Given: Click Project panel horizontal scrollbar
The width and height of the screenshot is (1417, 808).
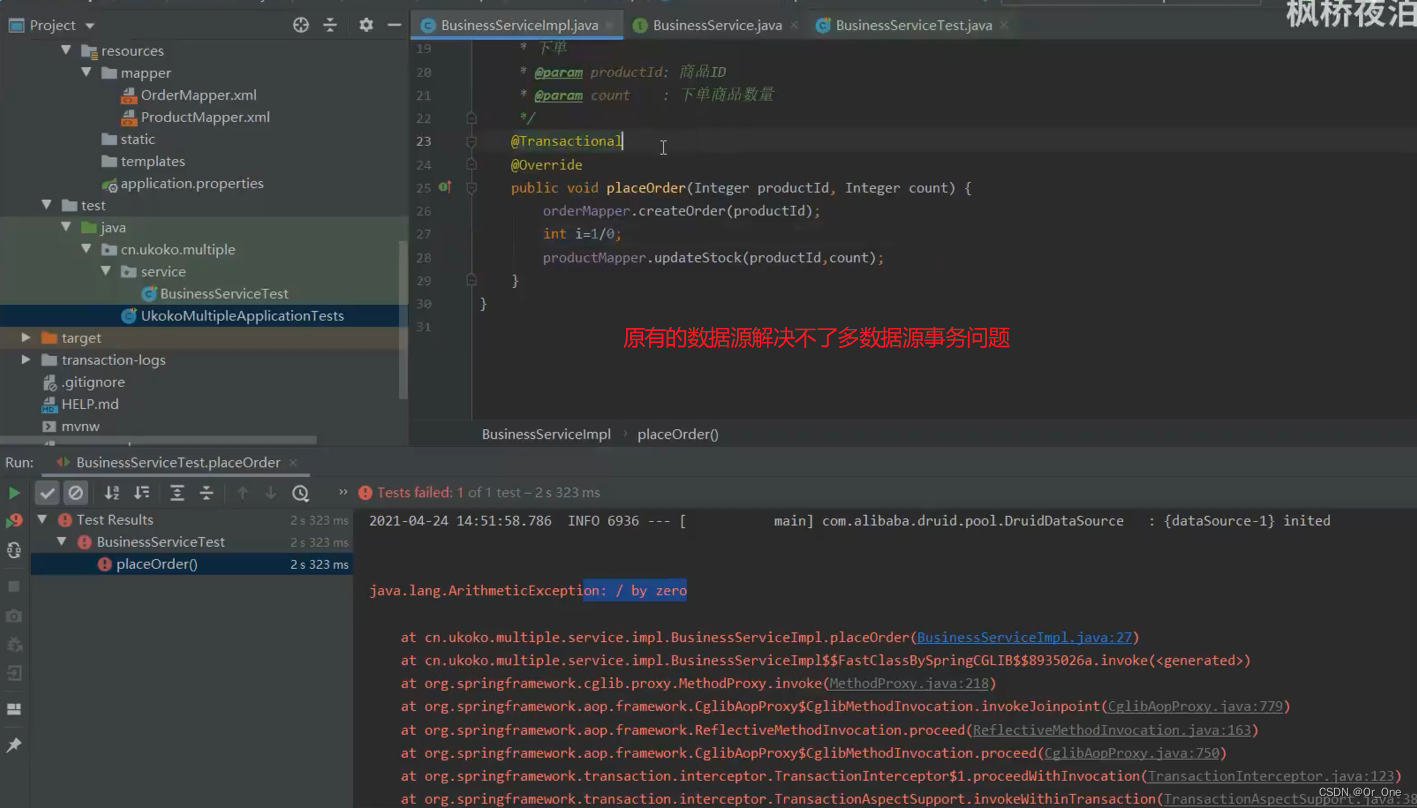Looking at the screenshot, I should (158, 440).
